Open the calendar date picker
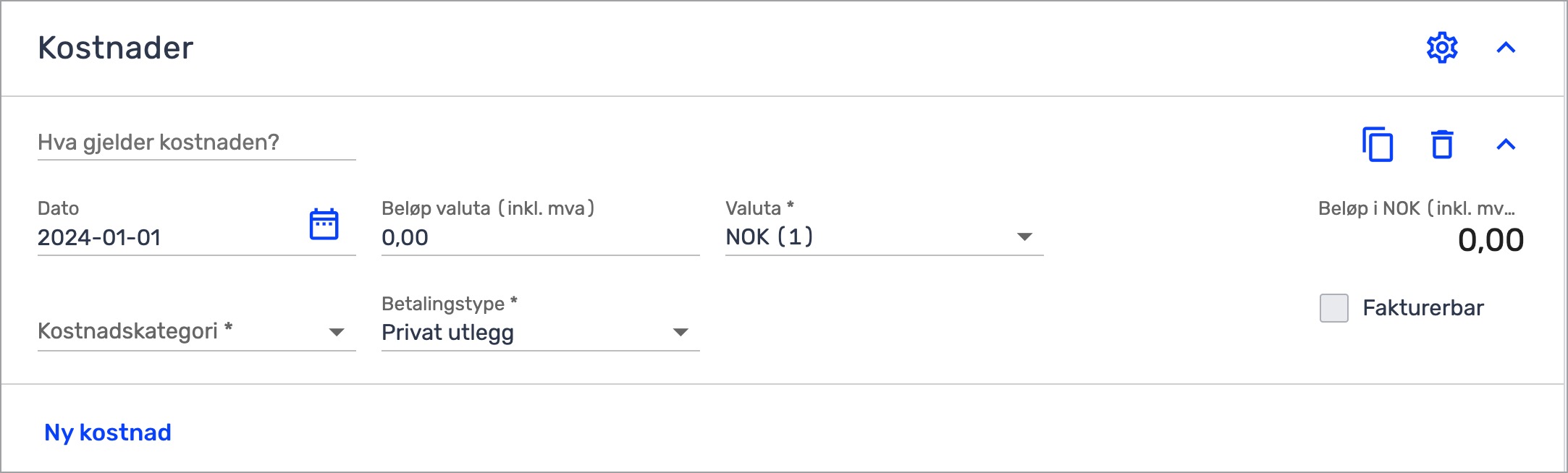This screenshot has width=1568, height=473. 324,224
